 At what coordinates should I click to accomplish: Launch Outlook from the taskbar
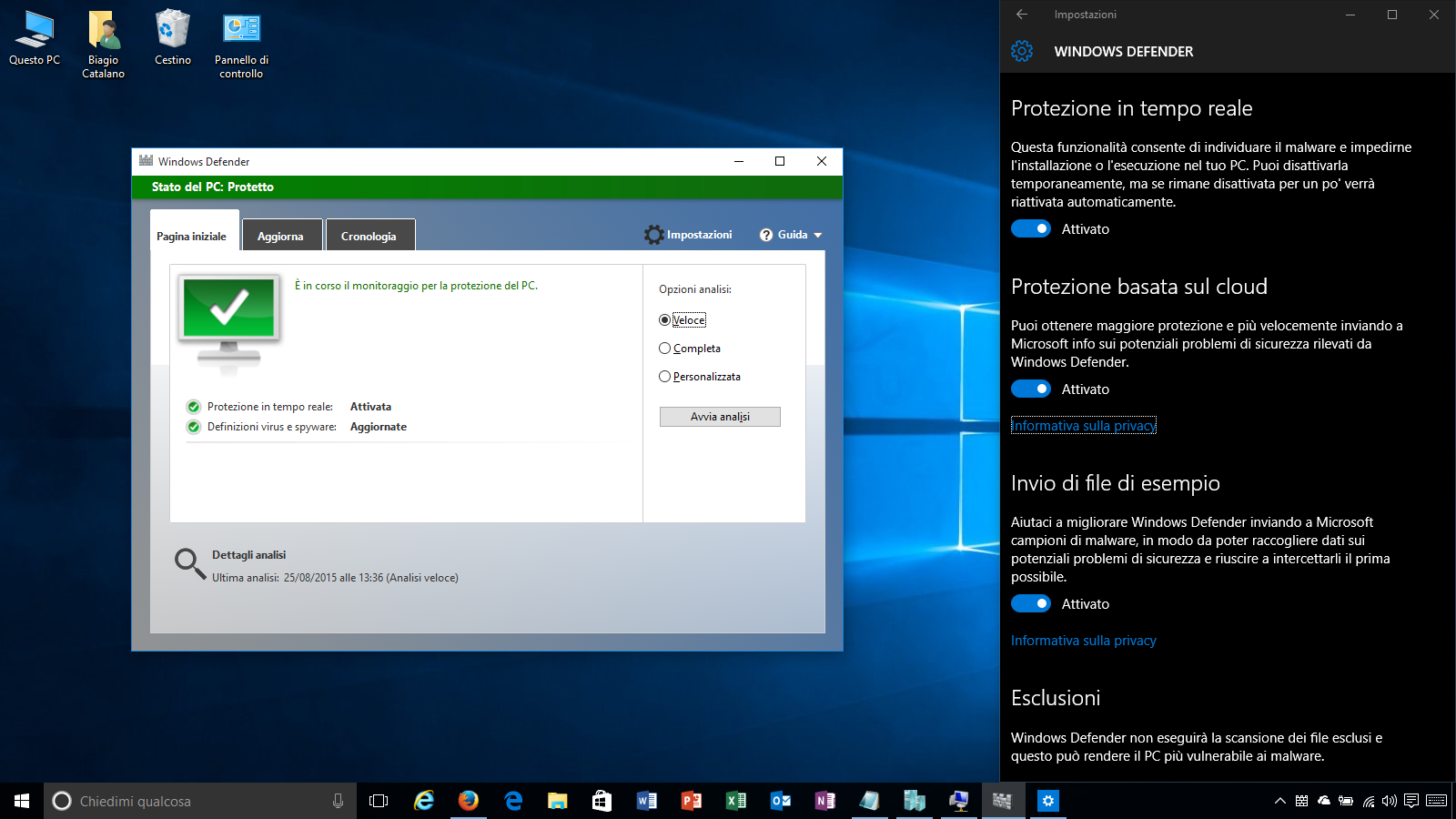pyautogui.click(x=781, y=801)
